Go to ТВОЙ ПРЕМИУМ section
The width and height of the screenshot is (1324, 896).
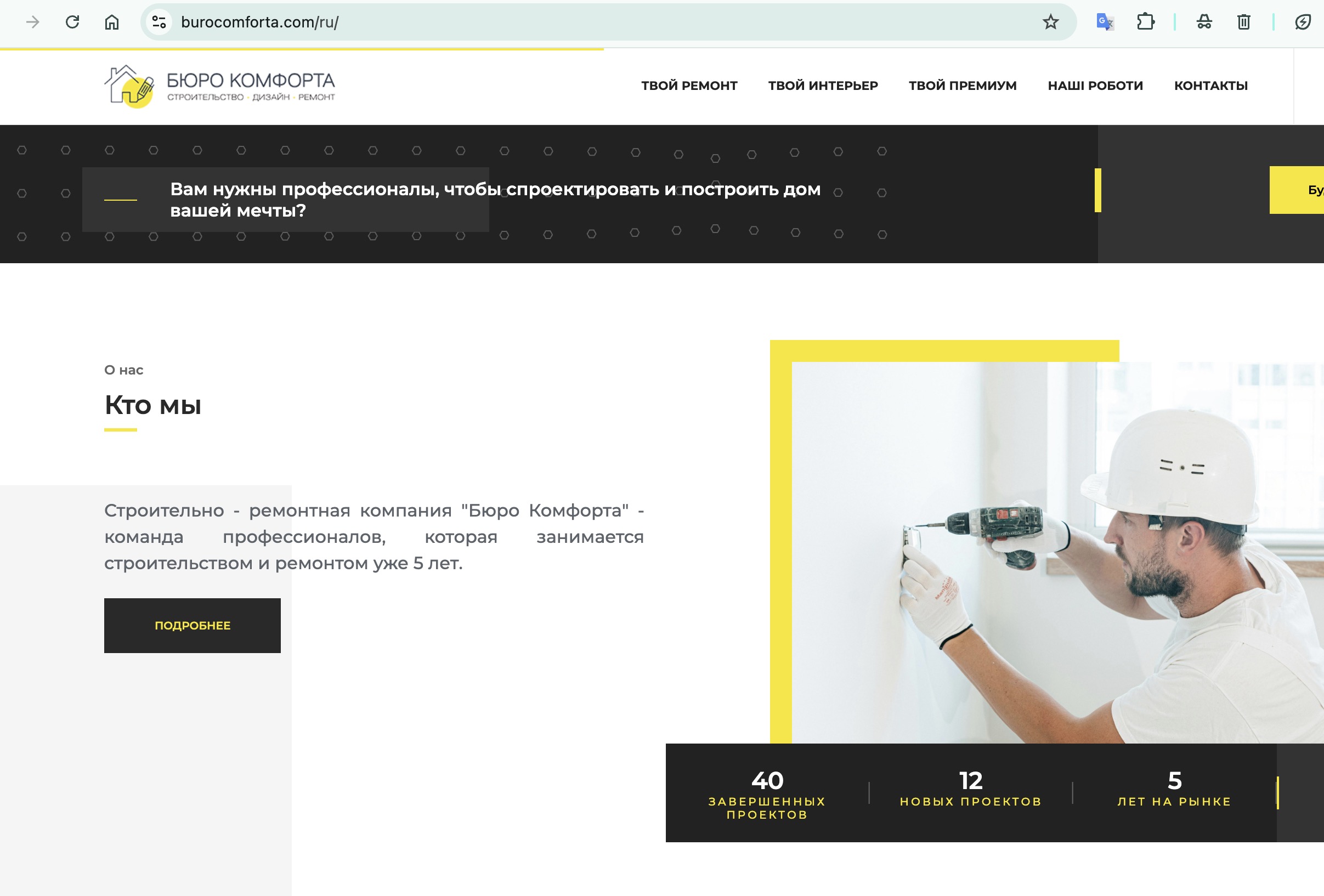962,86
